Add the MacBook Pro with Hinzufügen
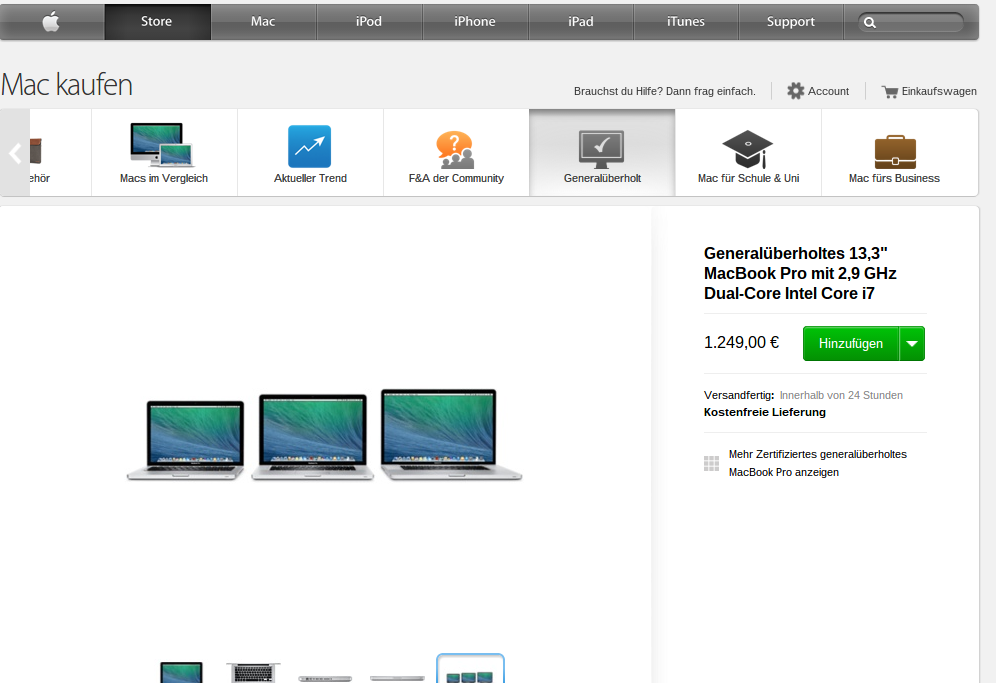Viewport: 996px width, 683px height. click(851, 344)
